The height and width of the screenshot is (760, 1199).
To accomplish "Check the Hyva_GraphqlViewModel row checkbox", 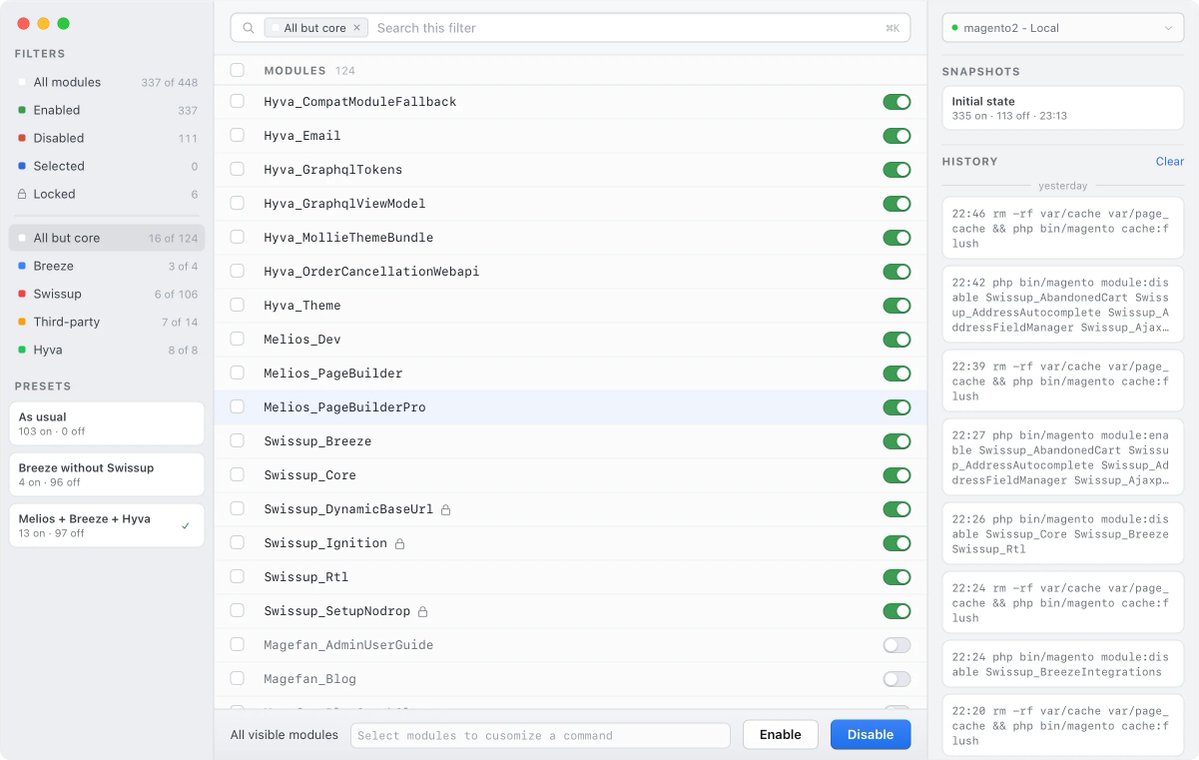I will tap(237, 203).
